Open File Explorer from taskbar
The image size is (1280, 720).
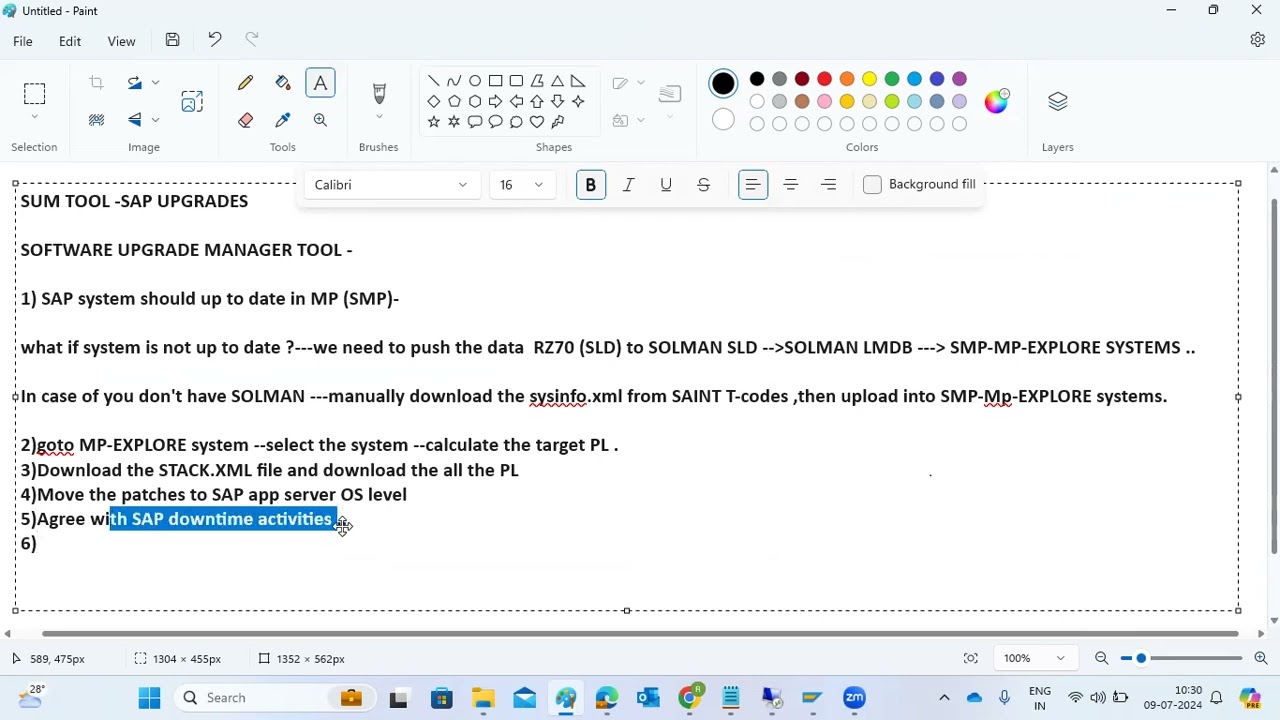coord(483,697)
